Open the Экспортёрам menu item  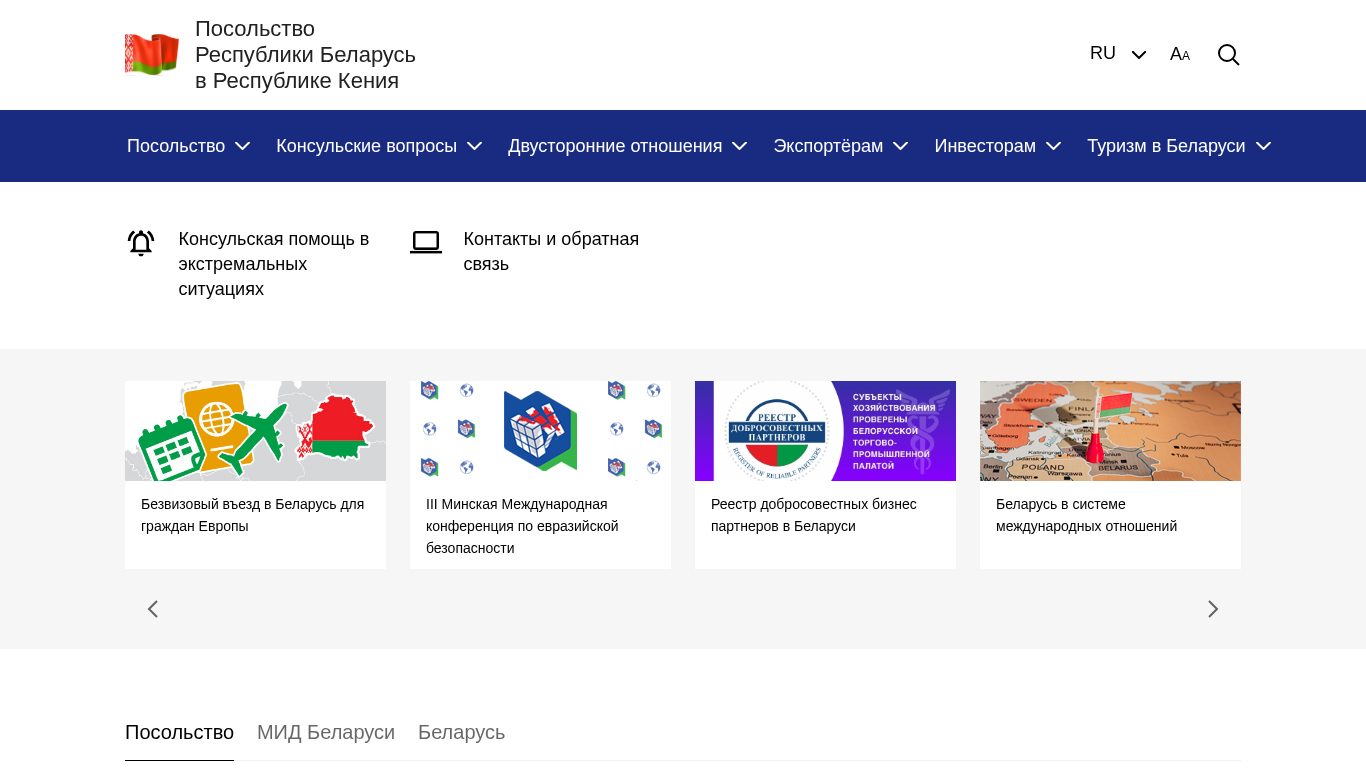[x=840, y=146]
